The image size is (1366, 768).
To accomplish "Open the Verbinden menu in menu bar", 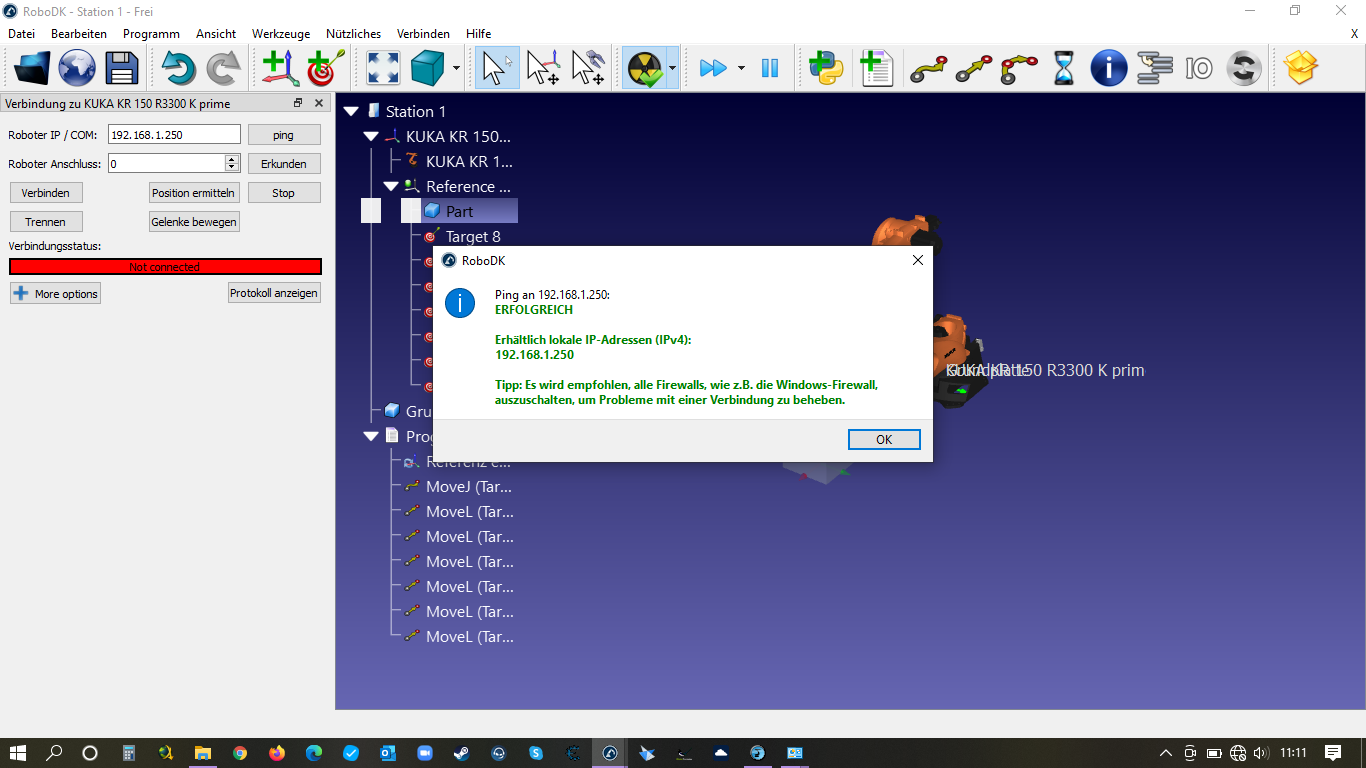I will pyautogui.click(x=423, y=33).
